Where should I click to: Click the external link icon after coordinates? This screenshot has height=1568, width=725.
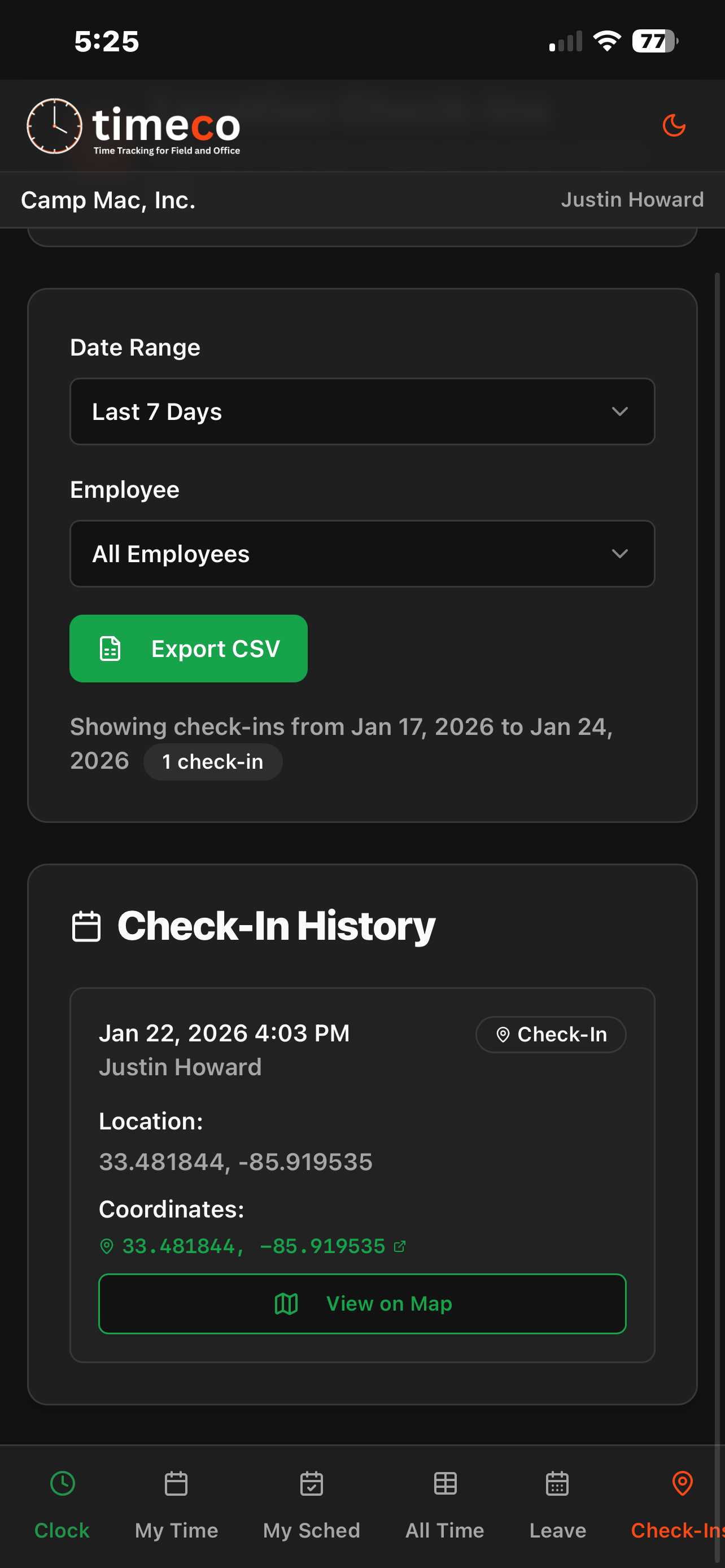(399, 1246)
